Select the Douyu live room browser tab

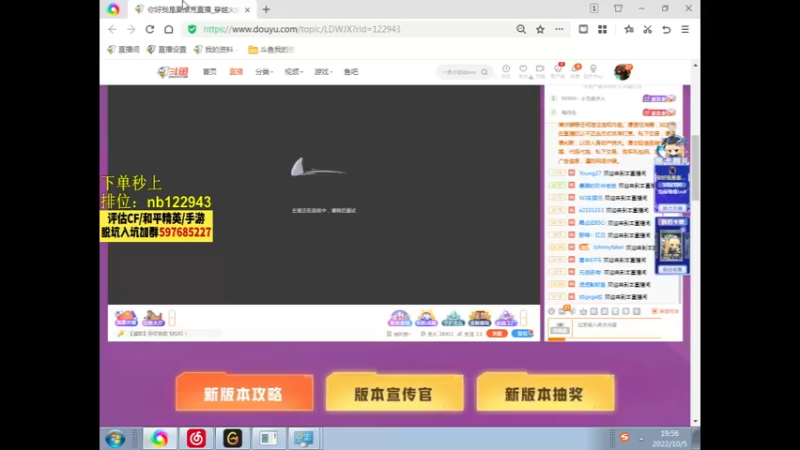pyautogui.click(x=191, y=10)
